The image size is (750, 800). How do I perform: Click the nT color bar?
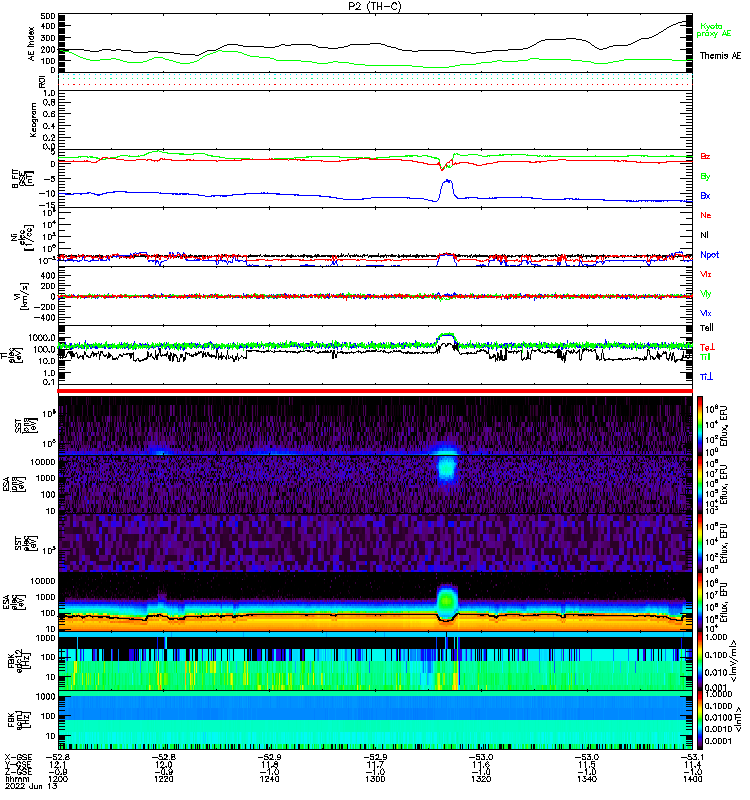pyautogui.click(x=700, y=720)
